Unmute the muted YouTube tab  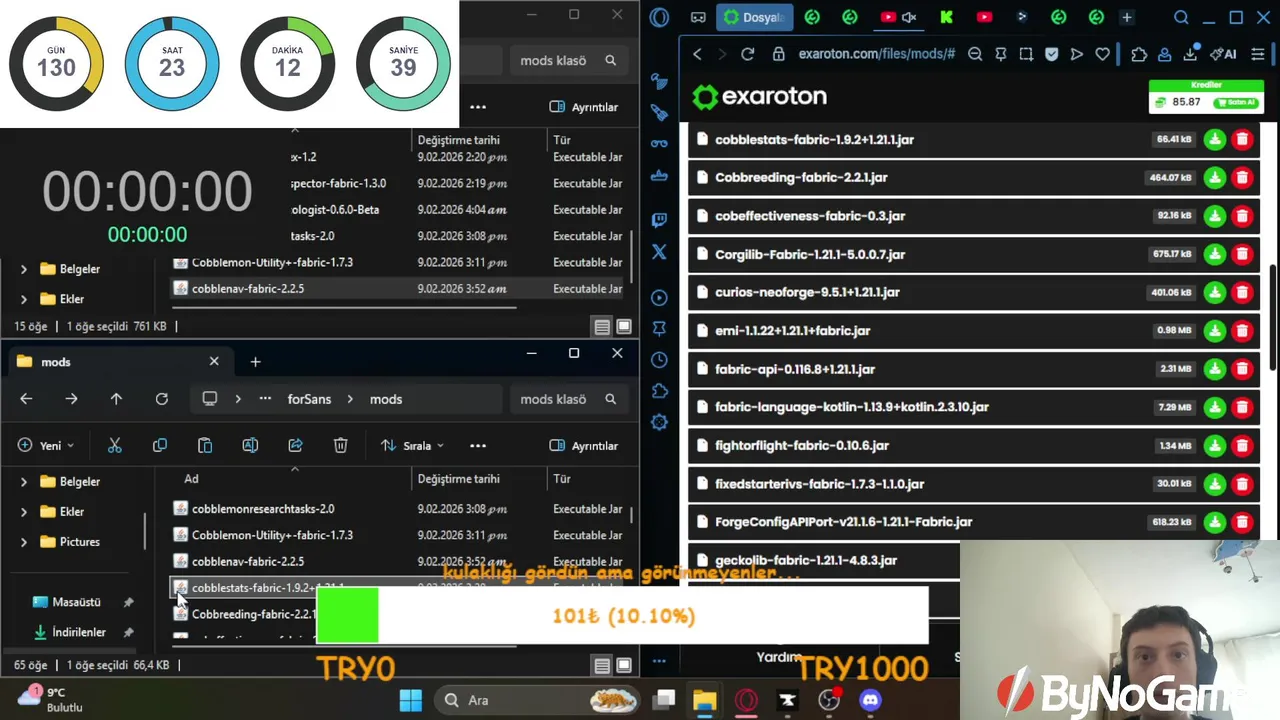click(909, 17)
